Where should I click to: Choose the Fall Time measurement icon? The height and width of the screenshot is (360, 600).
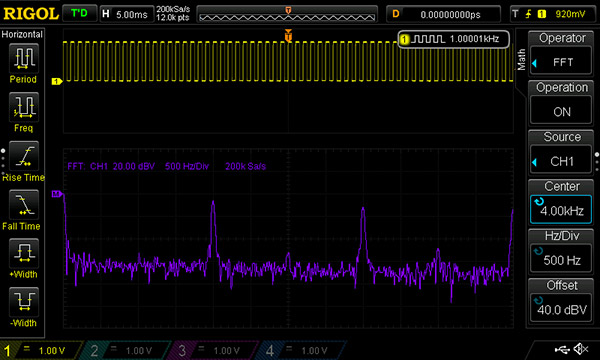coord(24,205)
